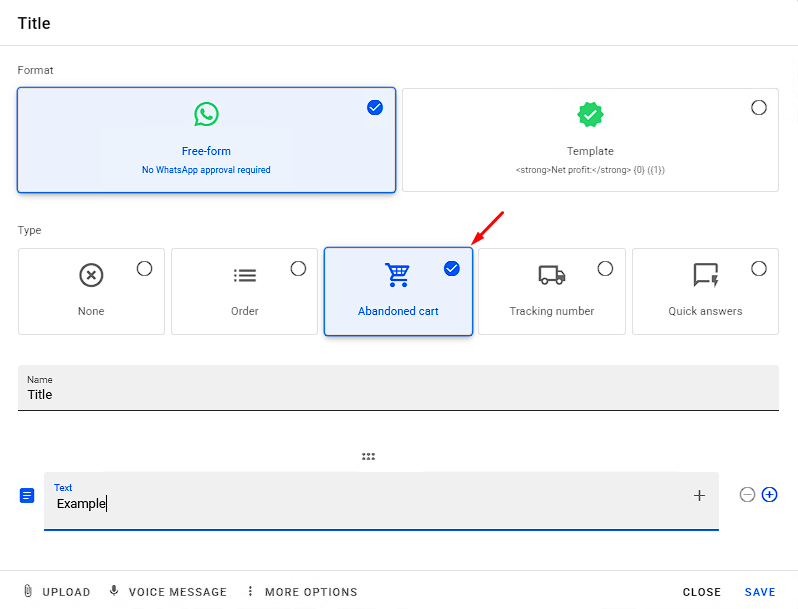Image resolution: width=798 pixels, height=609 pixels.
Task: Click plus inside the Text field
Action: 699,495
